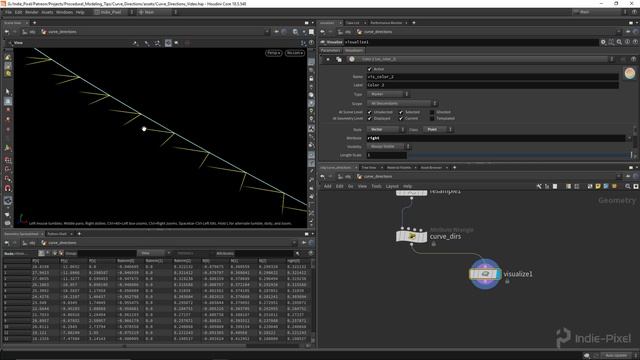Image resolution: width=640 pixels, height=360 pixels.
Task: Open the parameter gear settings icon
Action: coord(603,42)
